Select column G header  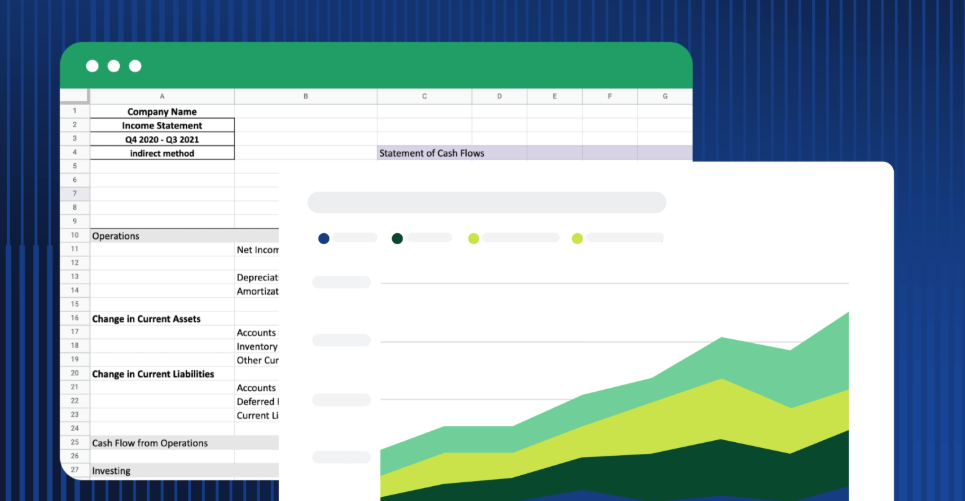pos(665,97)
